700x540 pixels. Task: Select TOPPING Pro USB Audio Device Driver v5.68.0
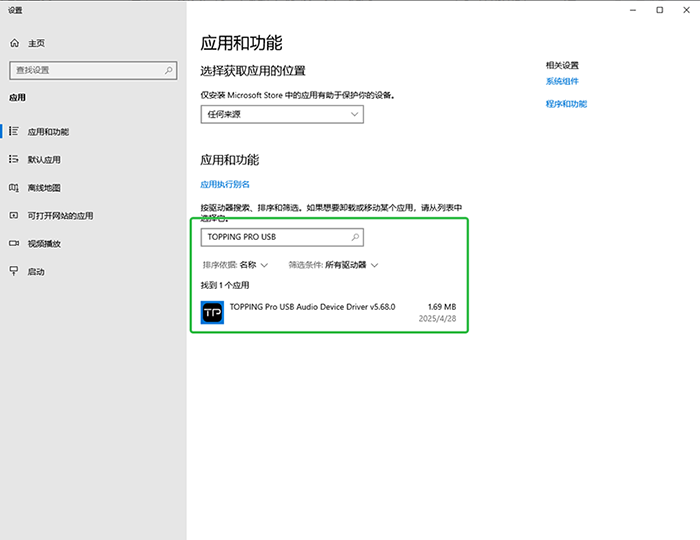coord(329,312)
